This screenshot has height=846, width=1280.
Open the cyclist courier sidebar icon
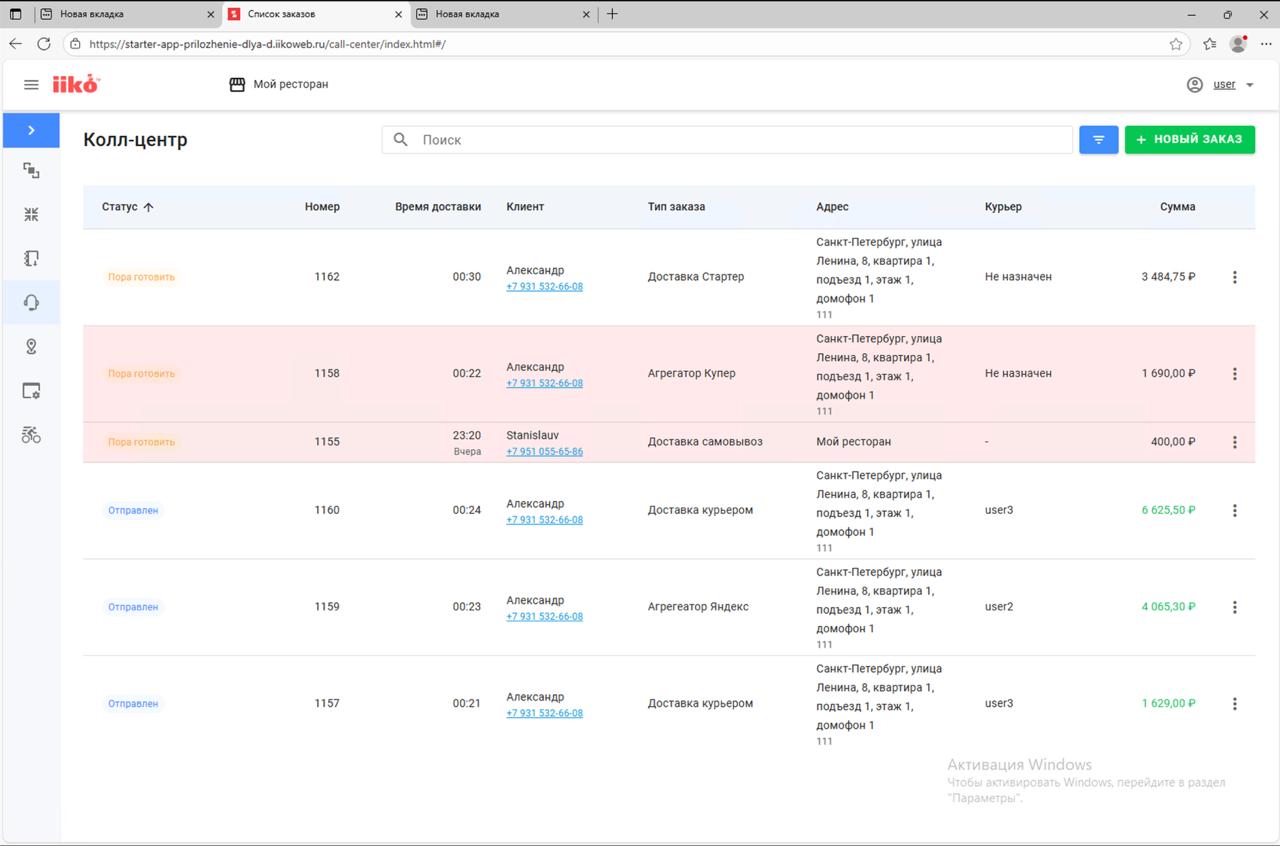coord(31,434)
